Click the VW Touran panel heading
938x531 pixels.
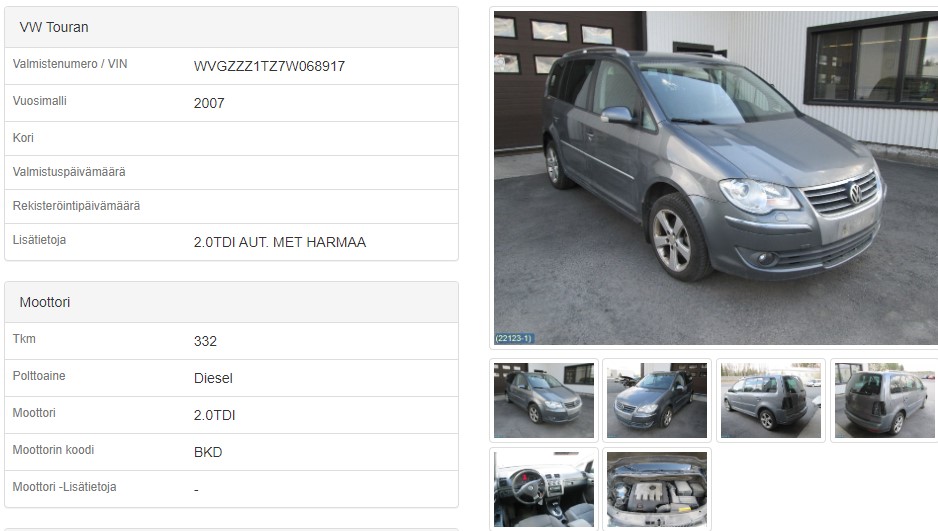(54, 28)
